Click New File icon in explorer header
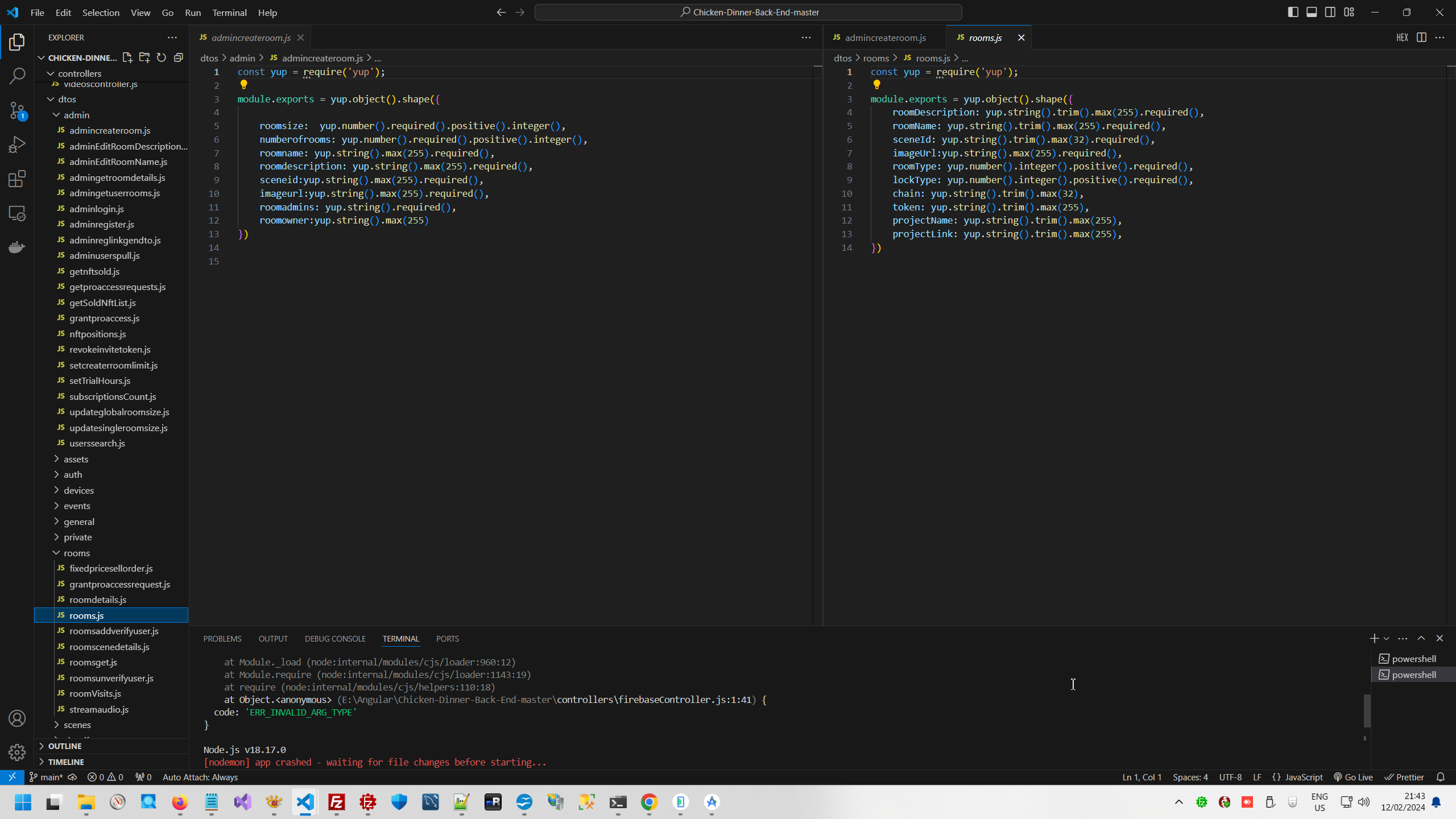 coord(127,57)
